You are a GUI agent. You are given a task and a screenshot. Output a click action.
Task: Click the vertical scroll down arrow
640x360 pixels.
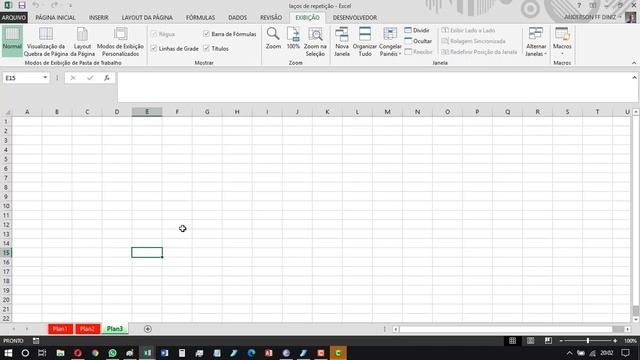pyautogui.click(x=636, y=320)
